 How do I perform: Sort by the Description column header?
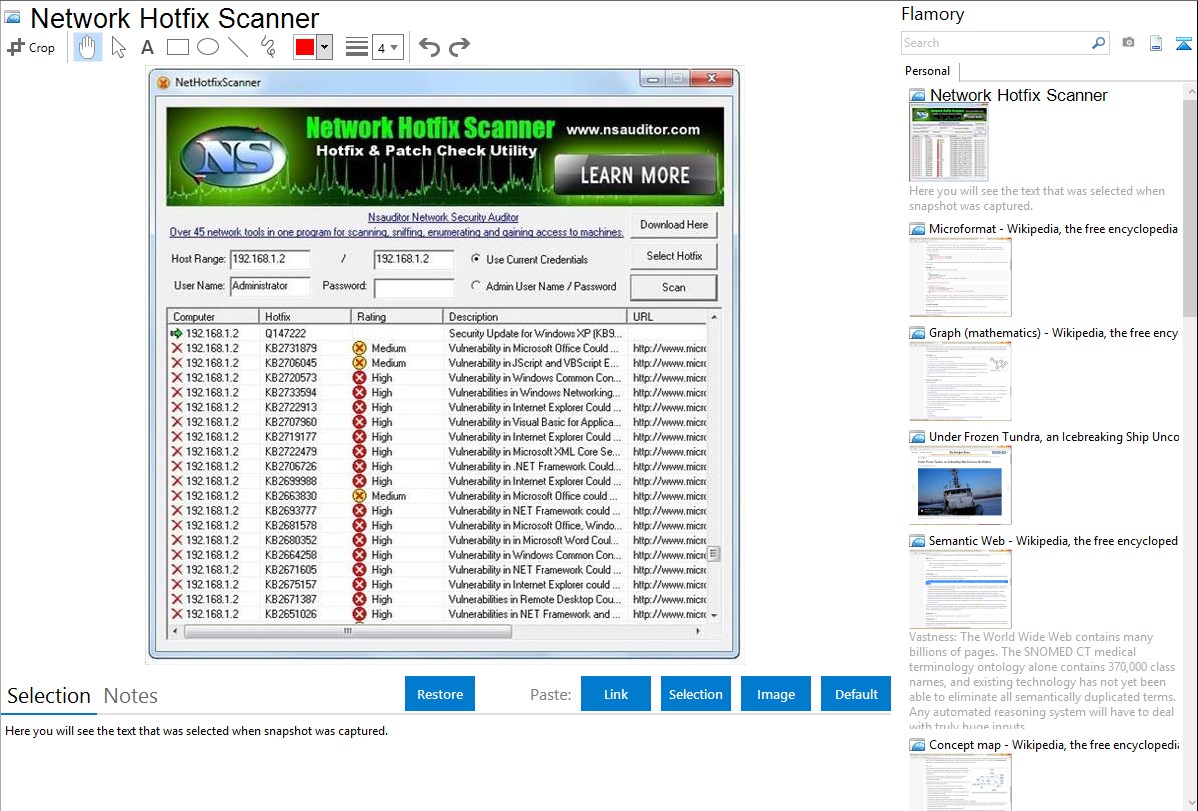click(534, 316)
